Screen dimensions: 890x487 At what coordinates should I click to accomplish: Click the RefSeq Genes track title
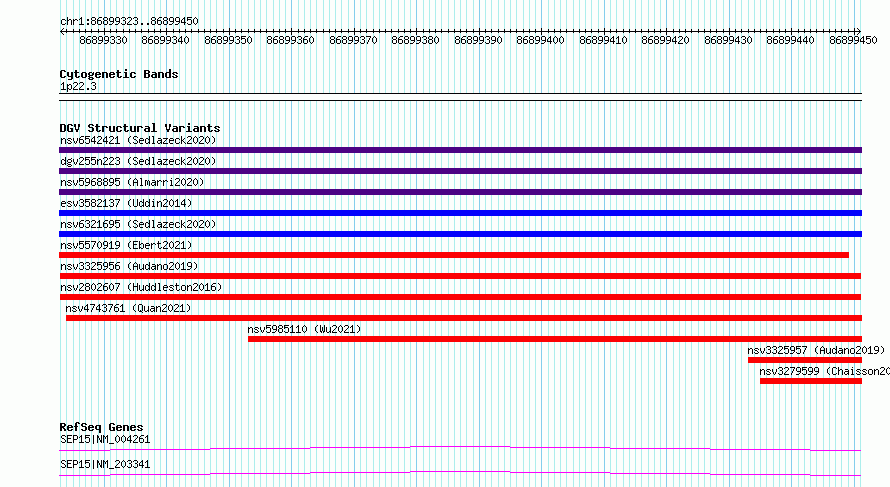point(101,427)
